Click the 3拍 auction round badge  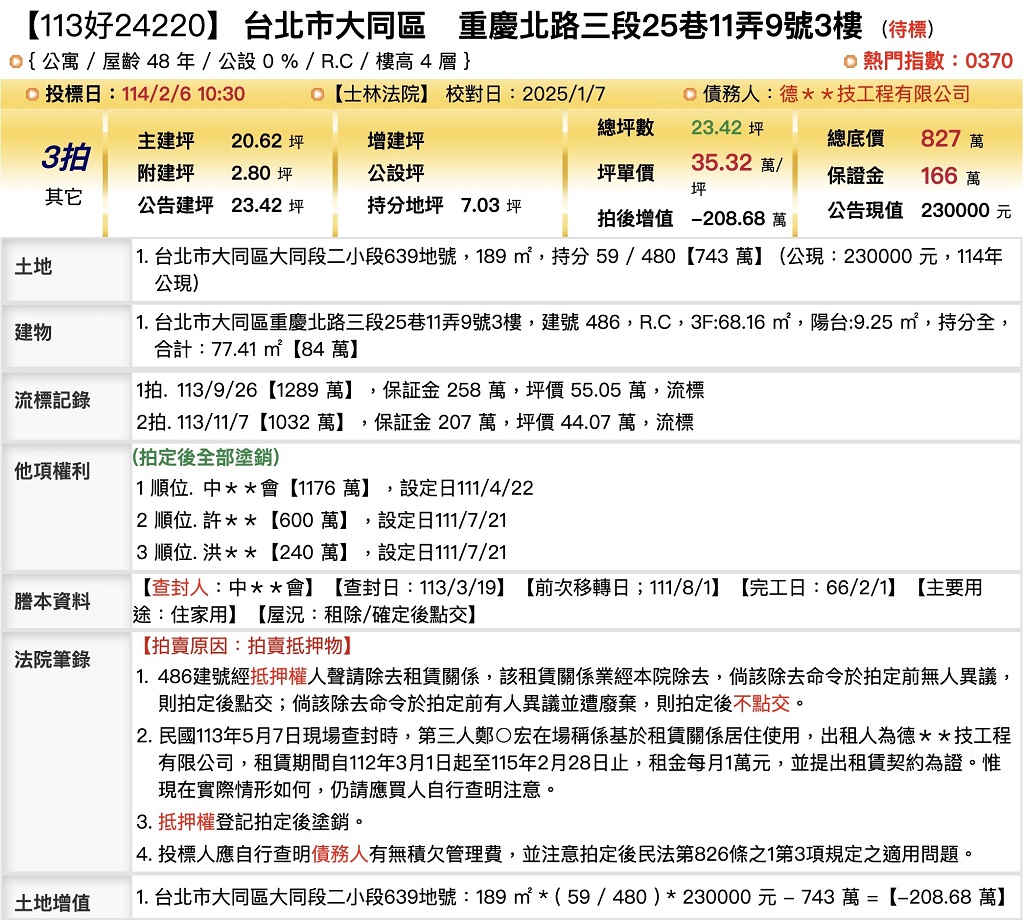pos(65,158)
